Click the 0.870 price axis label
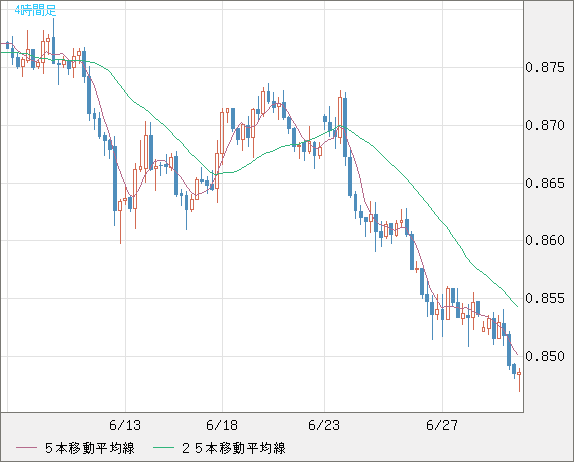The height and width of the screenshot is (462, 574). point(545,125)
